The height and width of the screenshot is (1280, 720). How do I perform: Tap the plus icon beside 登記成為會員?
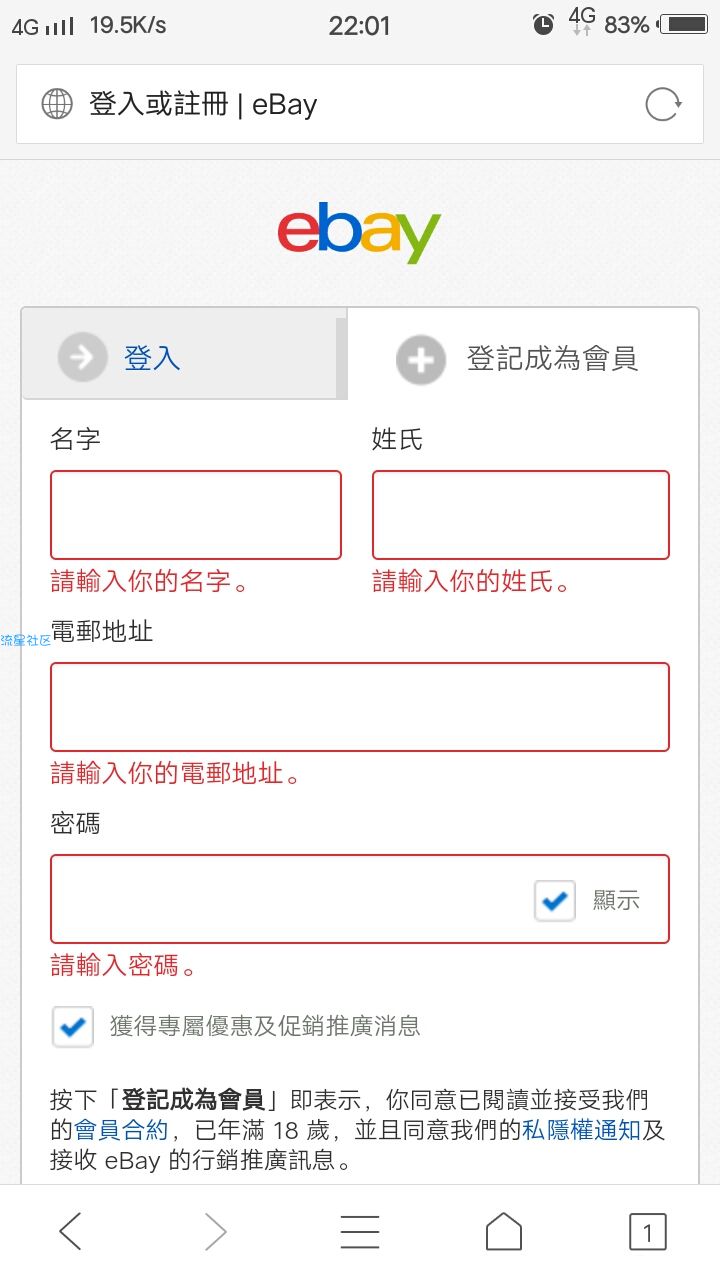421,360
